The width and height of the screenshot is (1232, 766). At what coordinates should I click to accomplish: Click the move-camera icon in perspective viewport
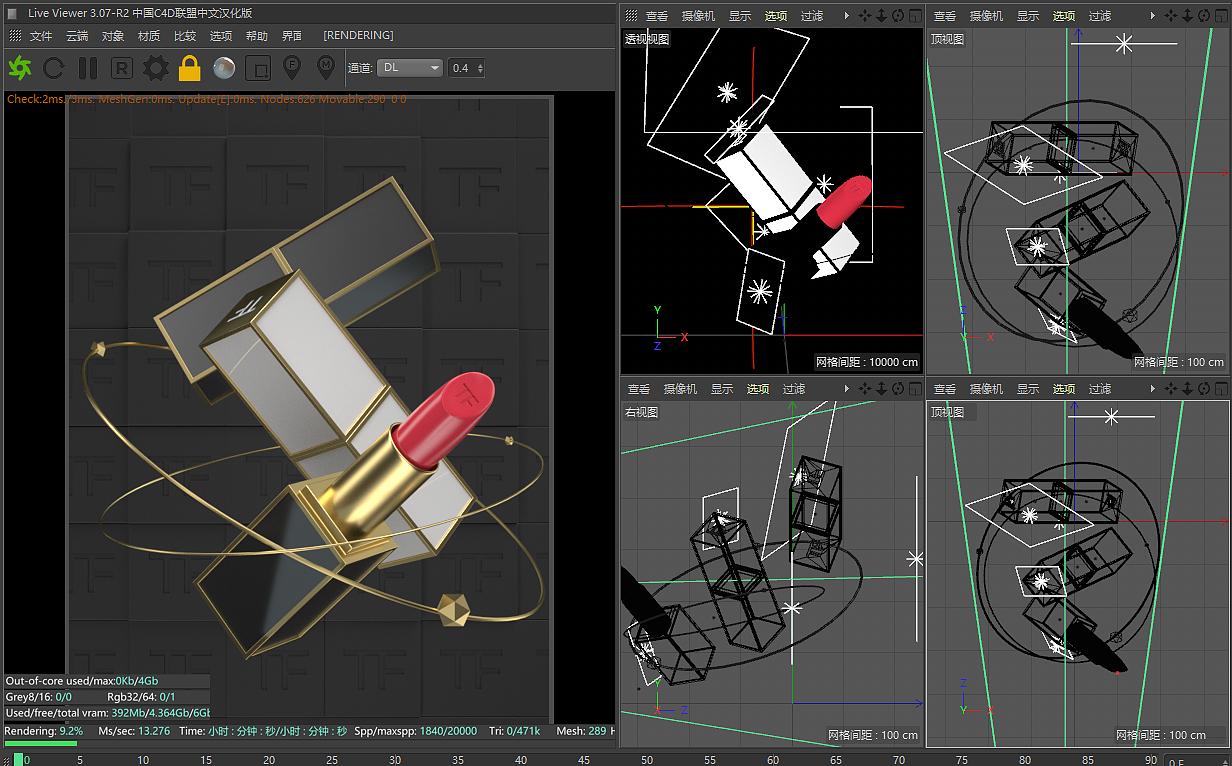pos(865,16)
